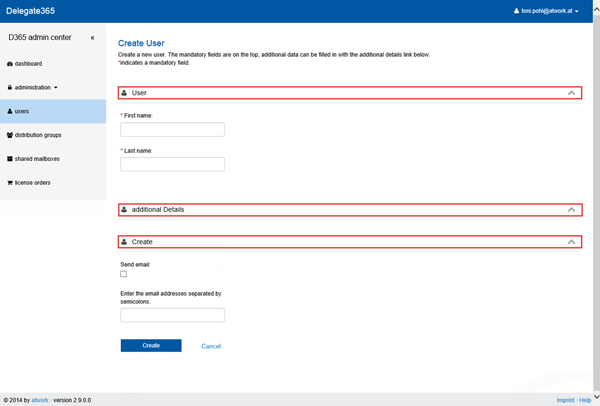Click the Last name text box
This screenshot has height=406, width=600.
[x=172, y=164]
